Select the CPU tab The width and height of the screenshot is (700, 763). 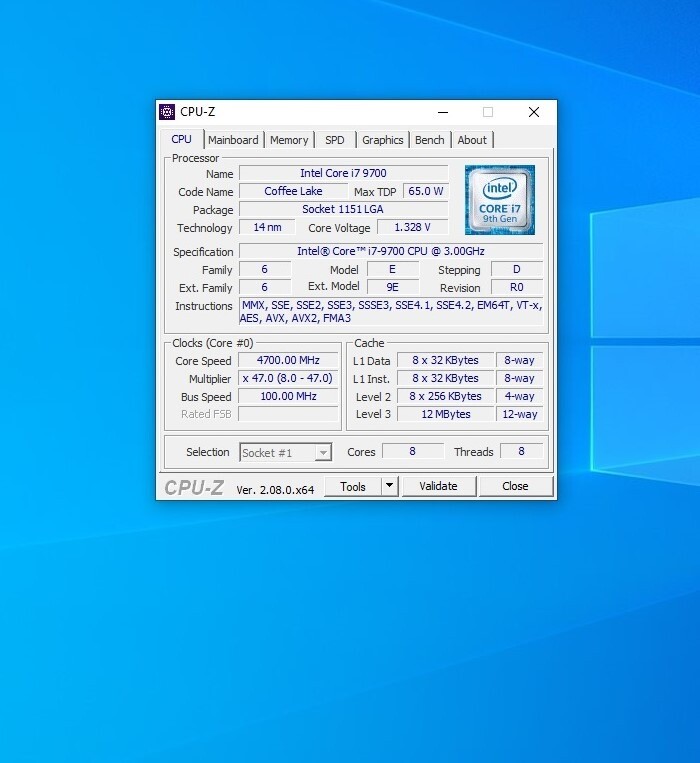click(181, 139)
